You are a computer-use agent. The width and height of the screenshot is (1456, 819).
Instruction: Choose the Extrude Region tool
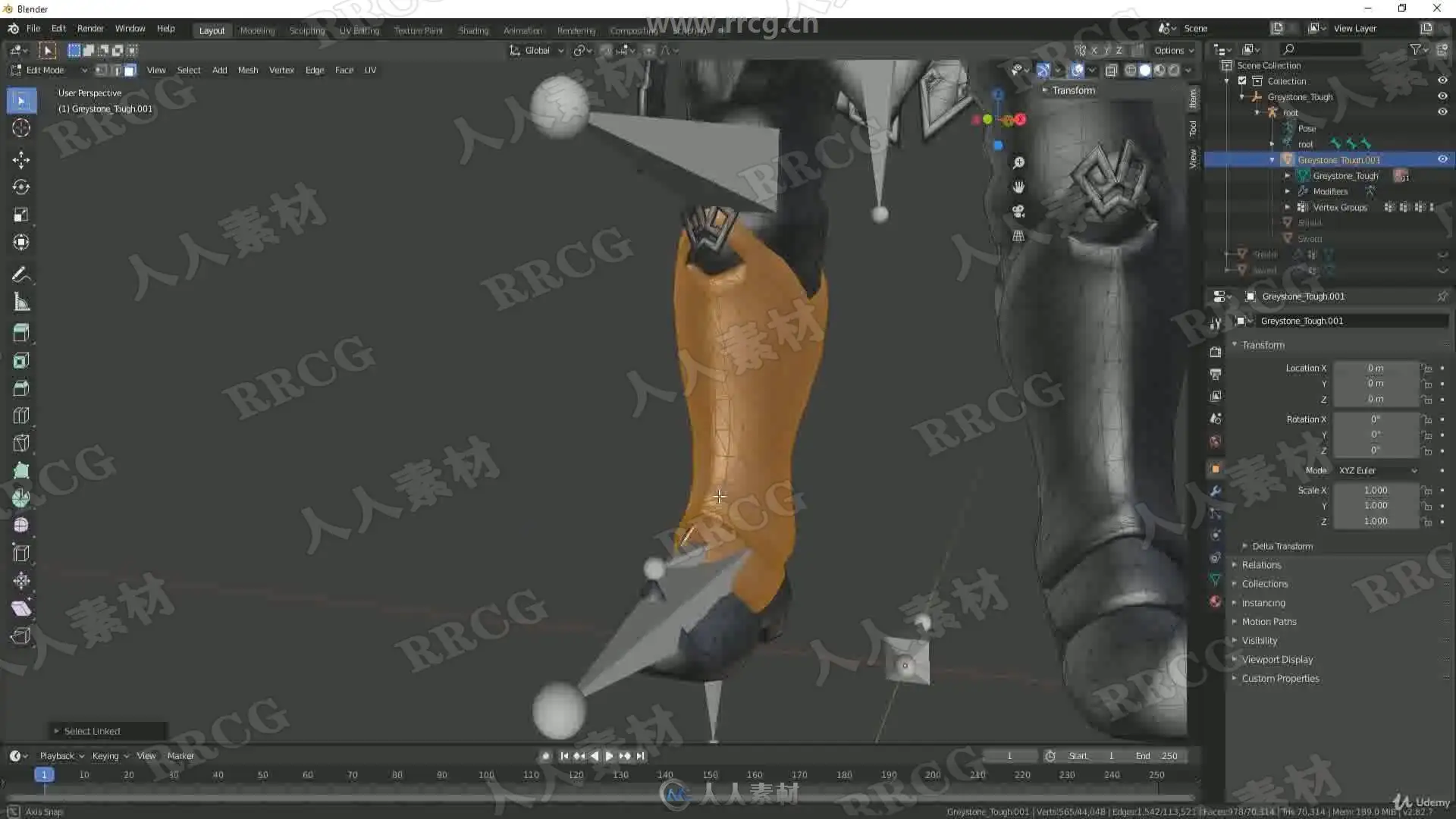pos(21,333)
